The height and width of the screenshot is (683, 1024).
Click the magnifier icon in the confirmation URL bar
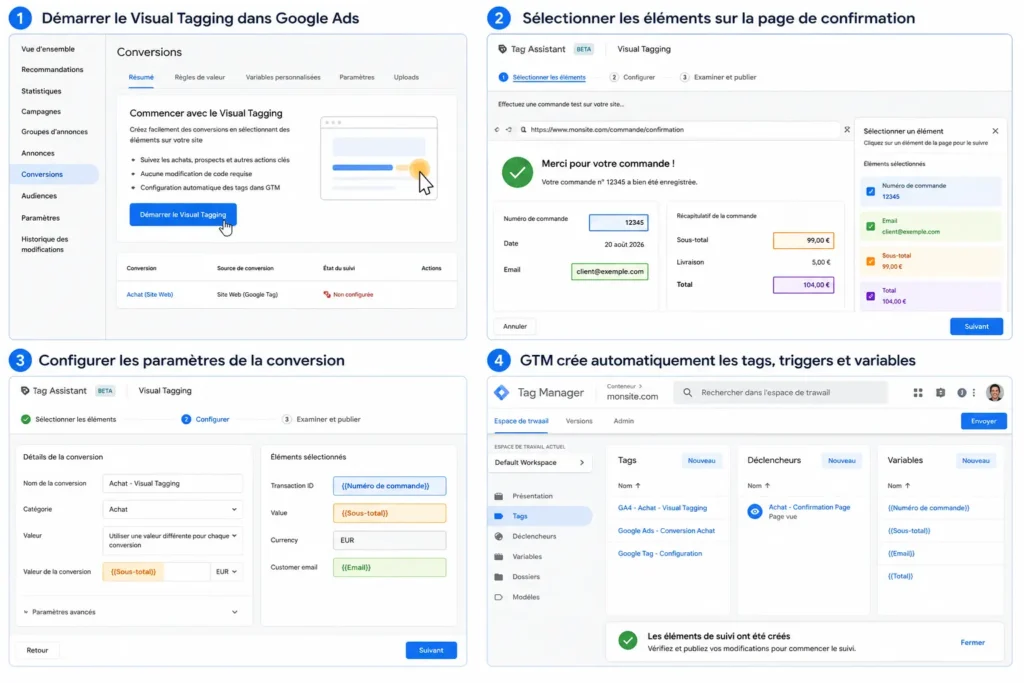[524, 130]
